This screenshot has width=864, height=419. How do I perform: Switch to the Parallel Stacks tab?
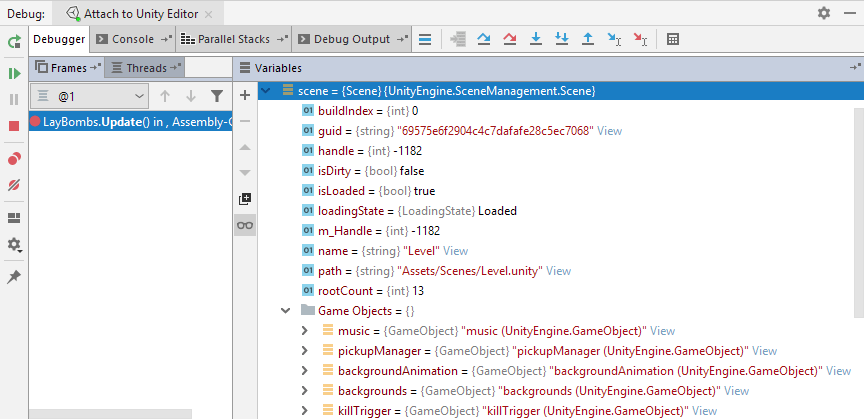[233, 39]
